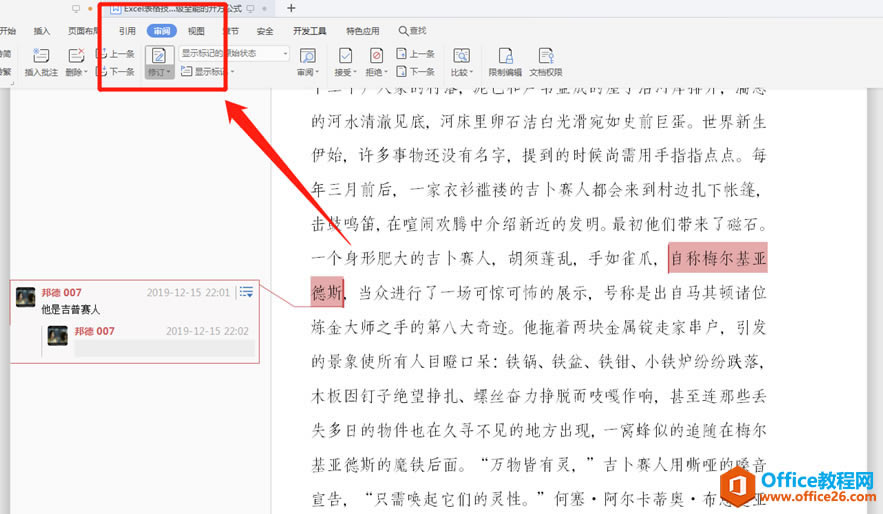Click monitor icon on Excel document tab
Image resolution: width=883 pixels, height=514 pixels.
251,8
